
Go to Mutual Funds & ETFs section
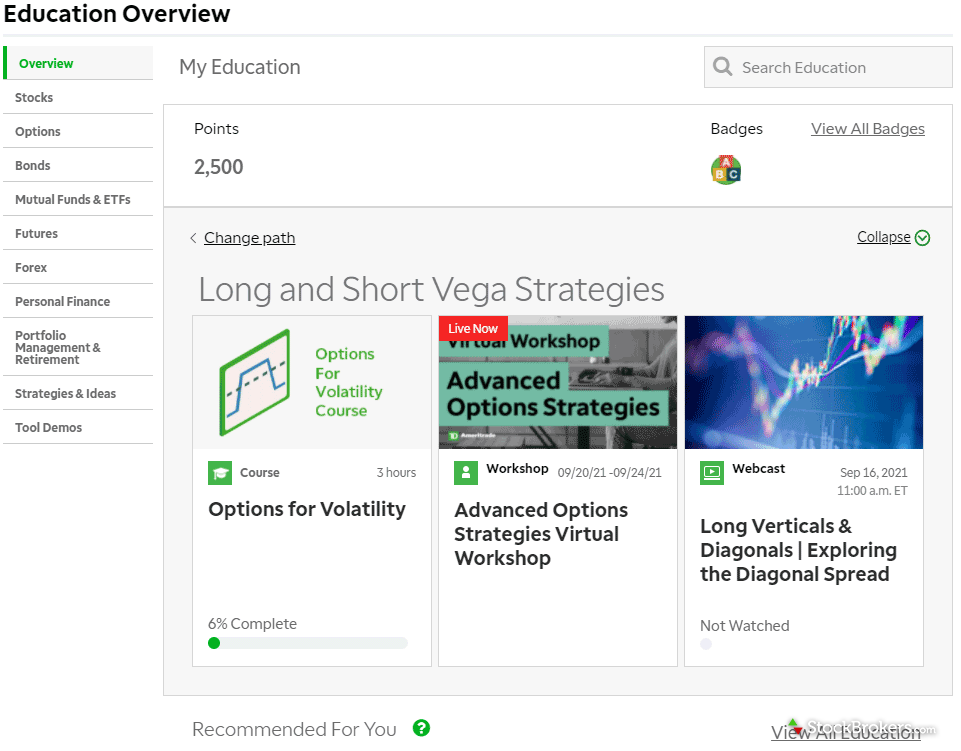(x=73, y=200)
